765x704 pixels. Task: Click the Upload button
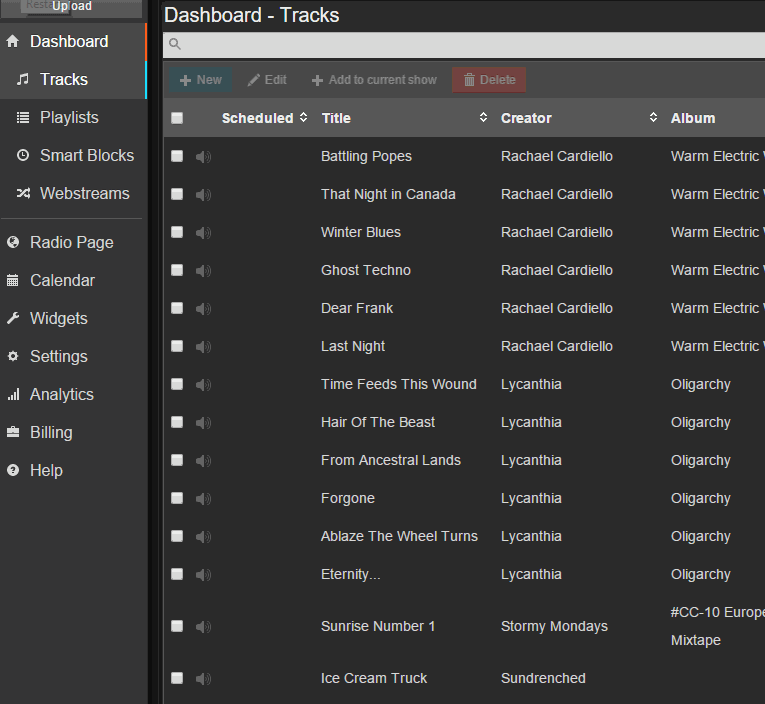(x=72, y=7)
